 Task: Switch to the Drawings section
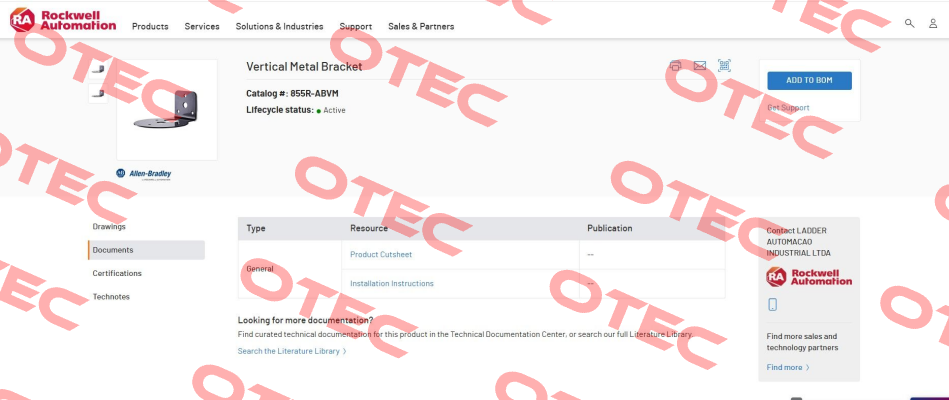click(109, 226)
